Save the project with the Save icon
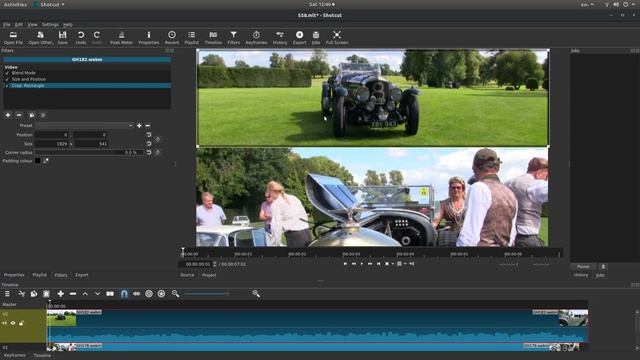Screen dimensions: 640x360 62,38
